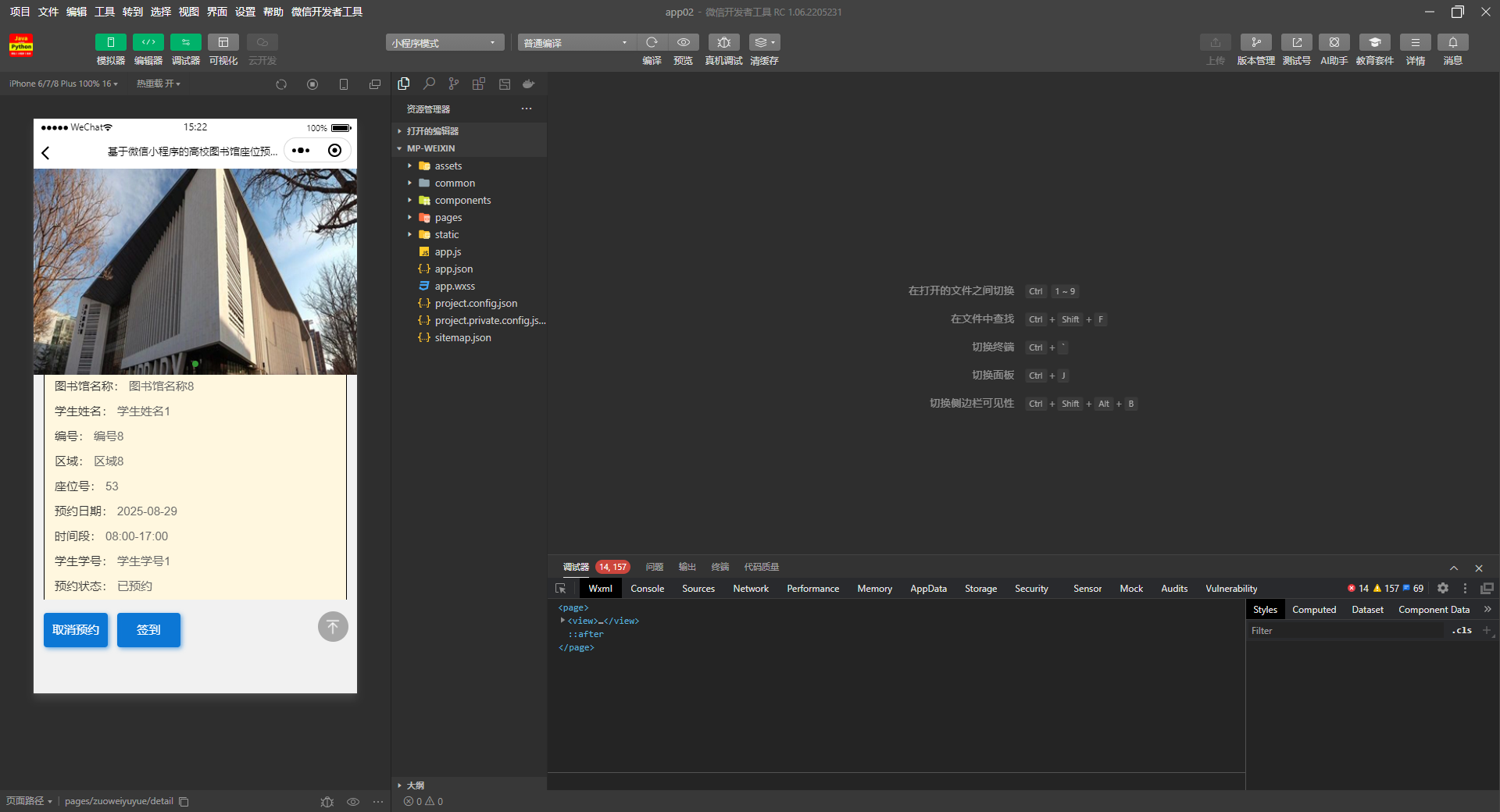Open the AI assistant icon
The height and width of the screenshot is (812, 1500).
click(1334, 42)
